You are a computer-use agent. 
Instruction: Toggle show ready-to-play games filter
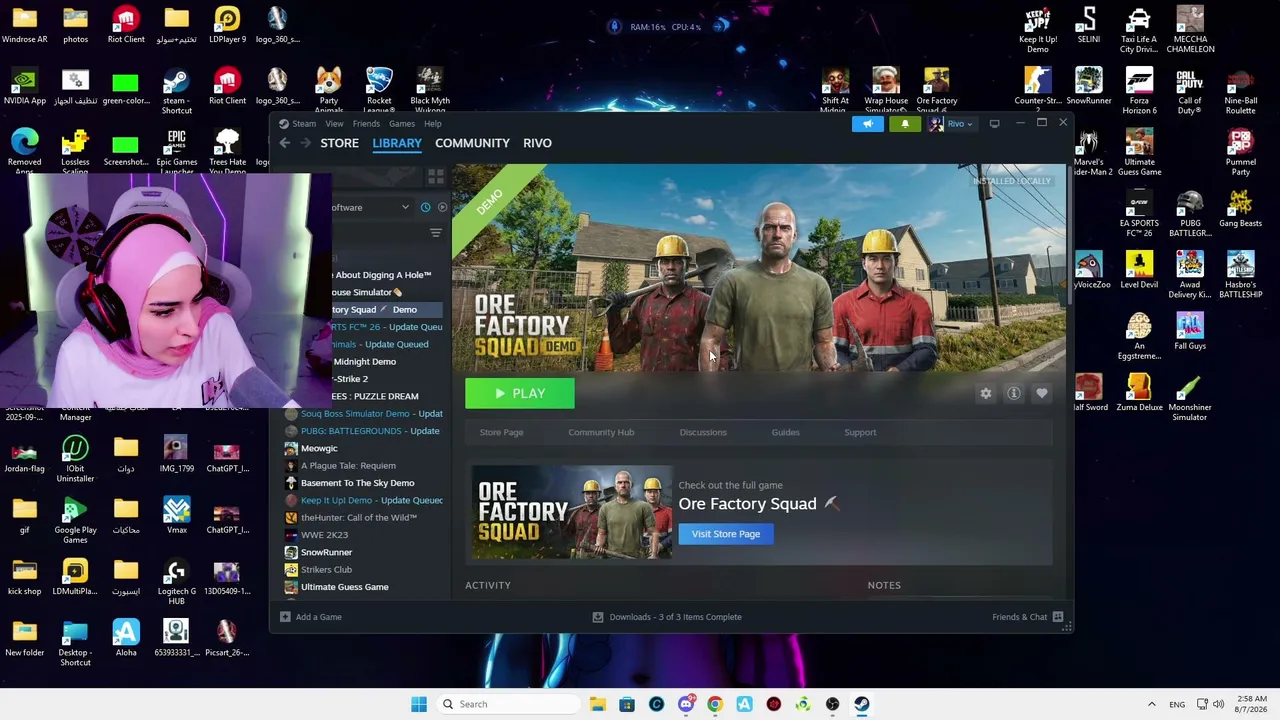(x=442, y=207)
